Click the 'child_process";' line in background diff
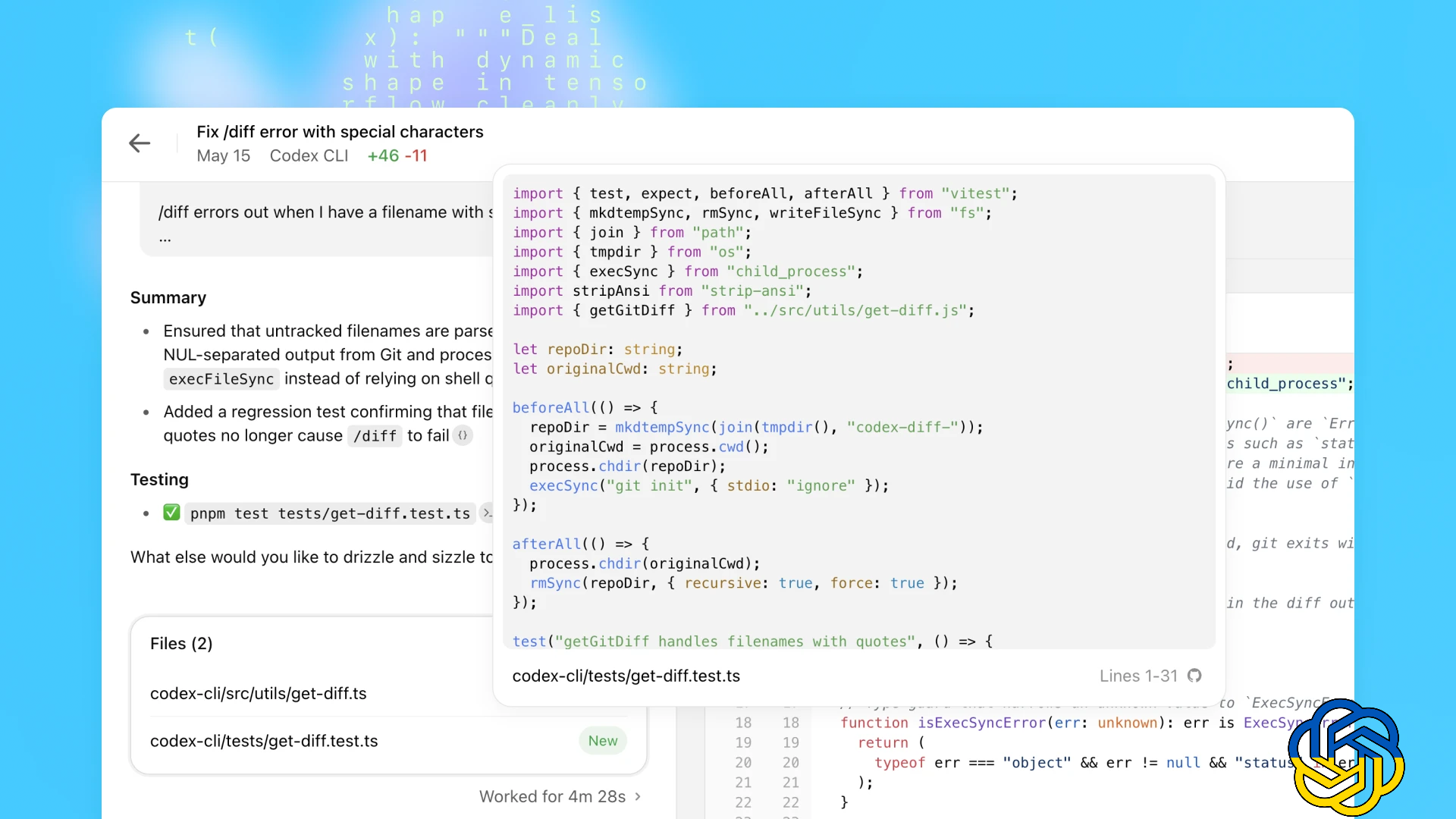1456x819 pixels. click(x=1290, y=383)
